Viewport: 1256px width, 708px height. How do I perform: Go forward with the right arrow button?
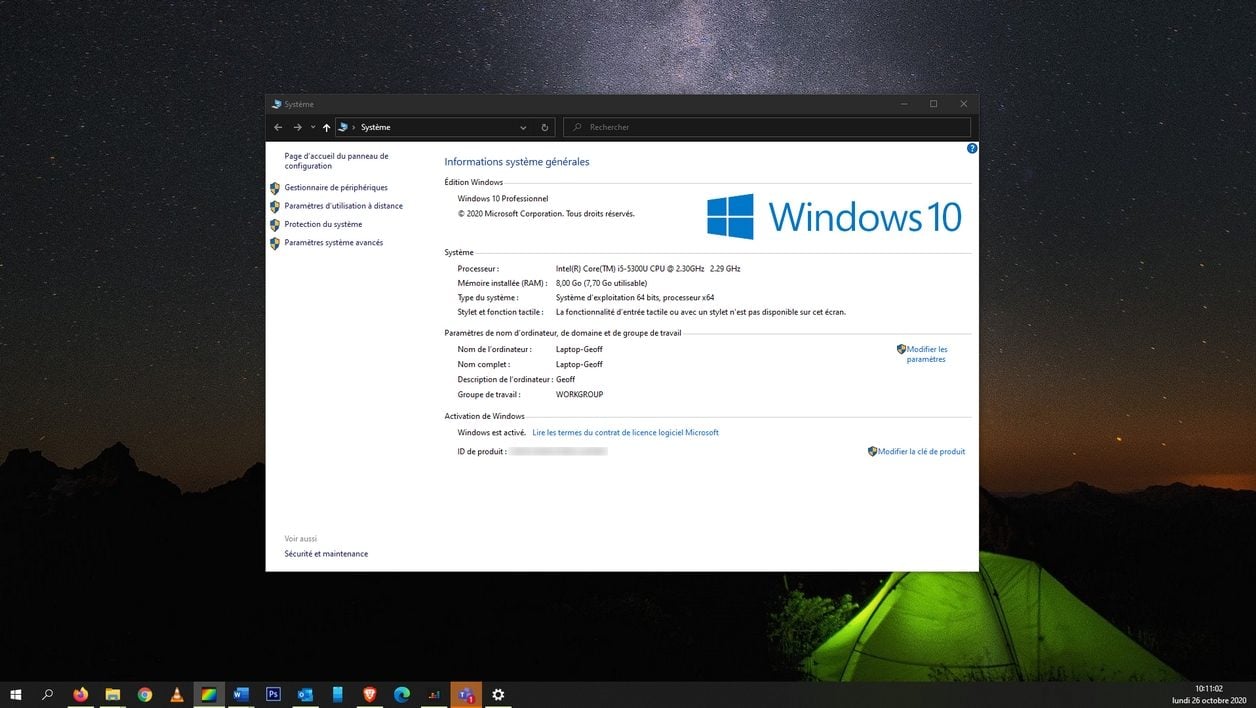(x=297, y=127)
